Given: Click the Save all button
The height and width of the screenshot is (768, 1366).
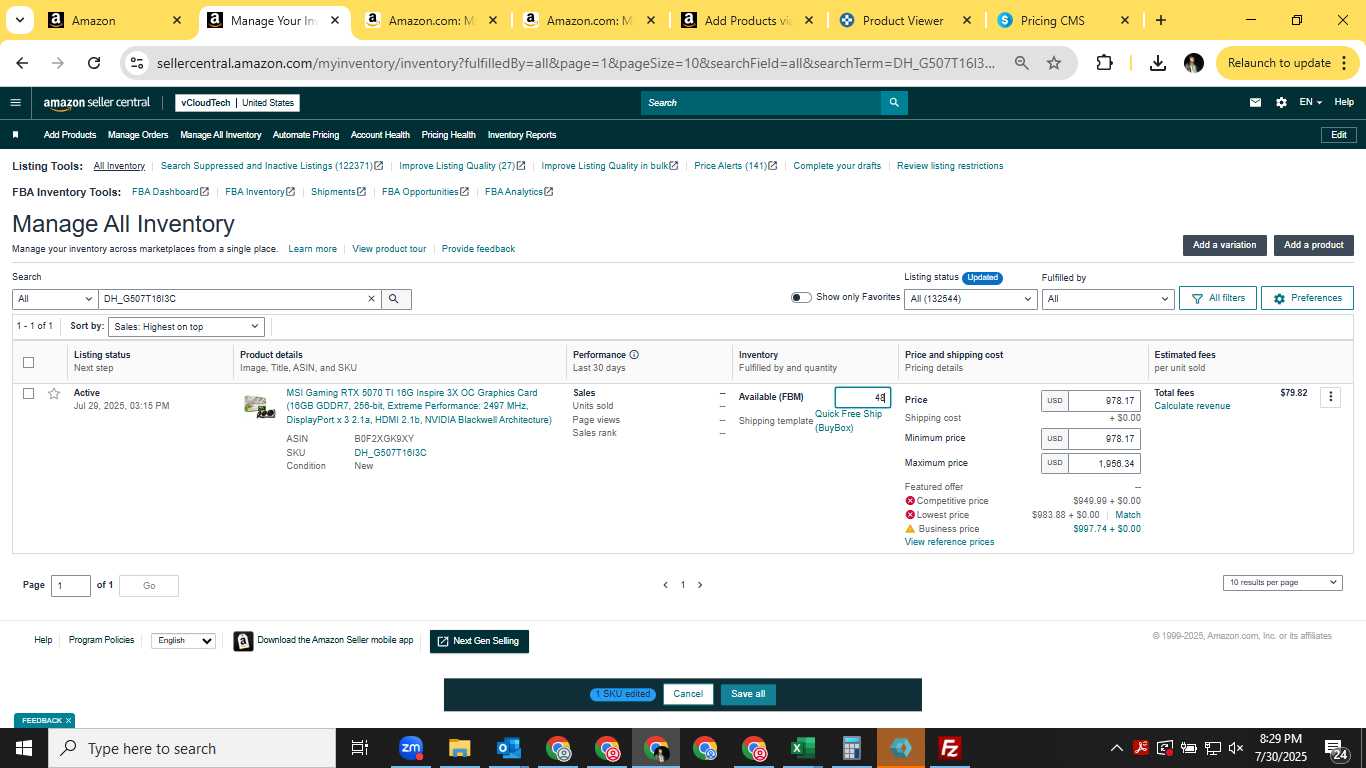Looking at the screenshot, I should pos(748,694).
